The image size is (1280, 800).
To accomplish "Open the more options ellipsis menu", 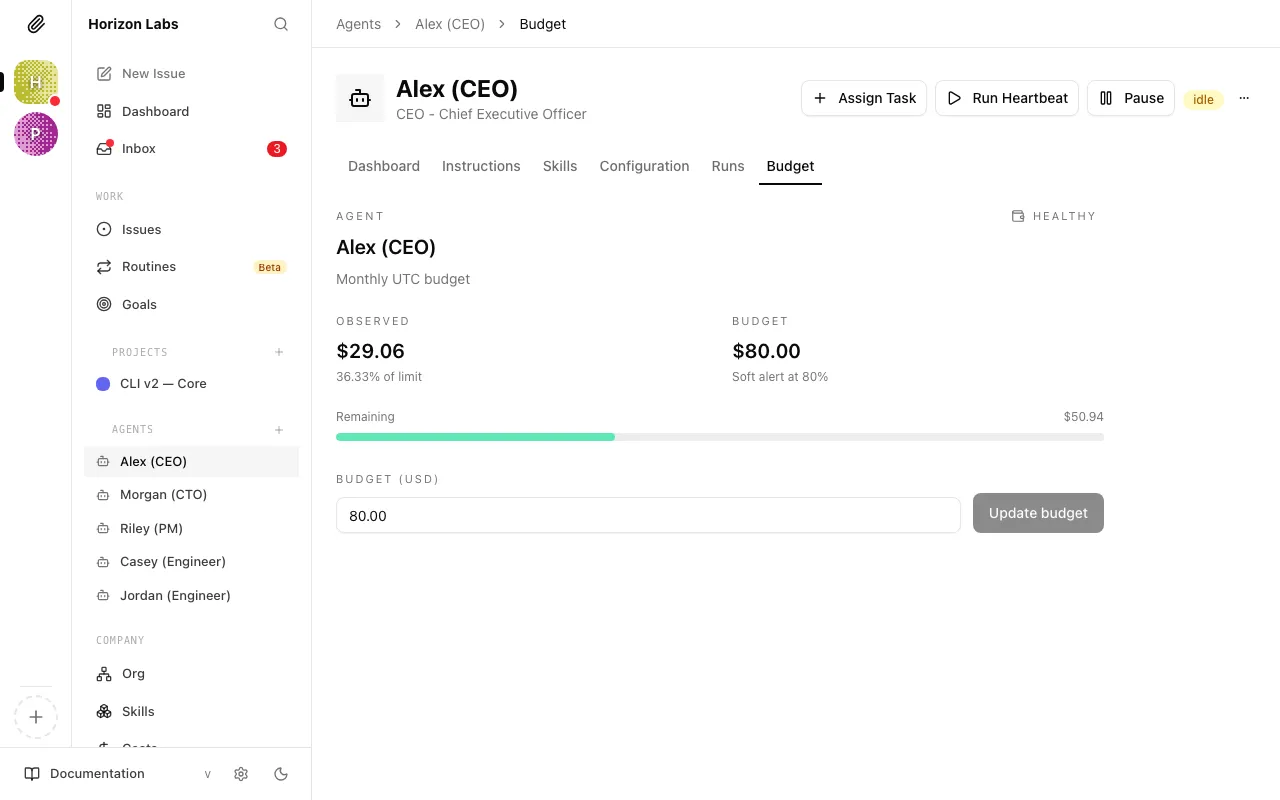I will (1244, 98).
